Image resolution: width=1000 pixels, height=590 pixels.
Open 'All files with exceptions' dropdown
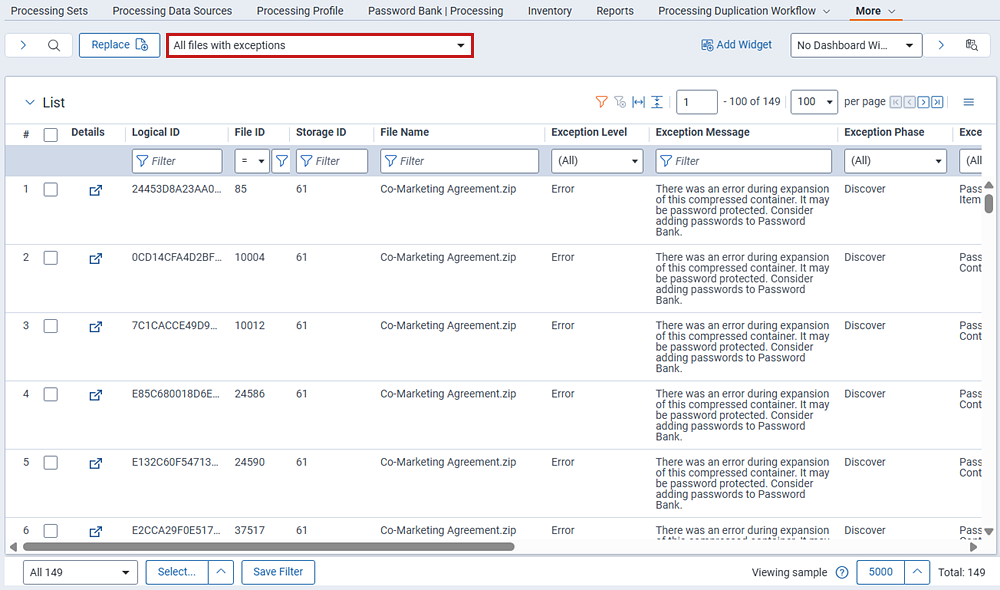pos(320,45)
